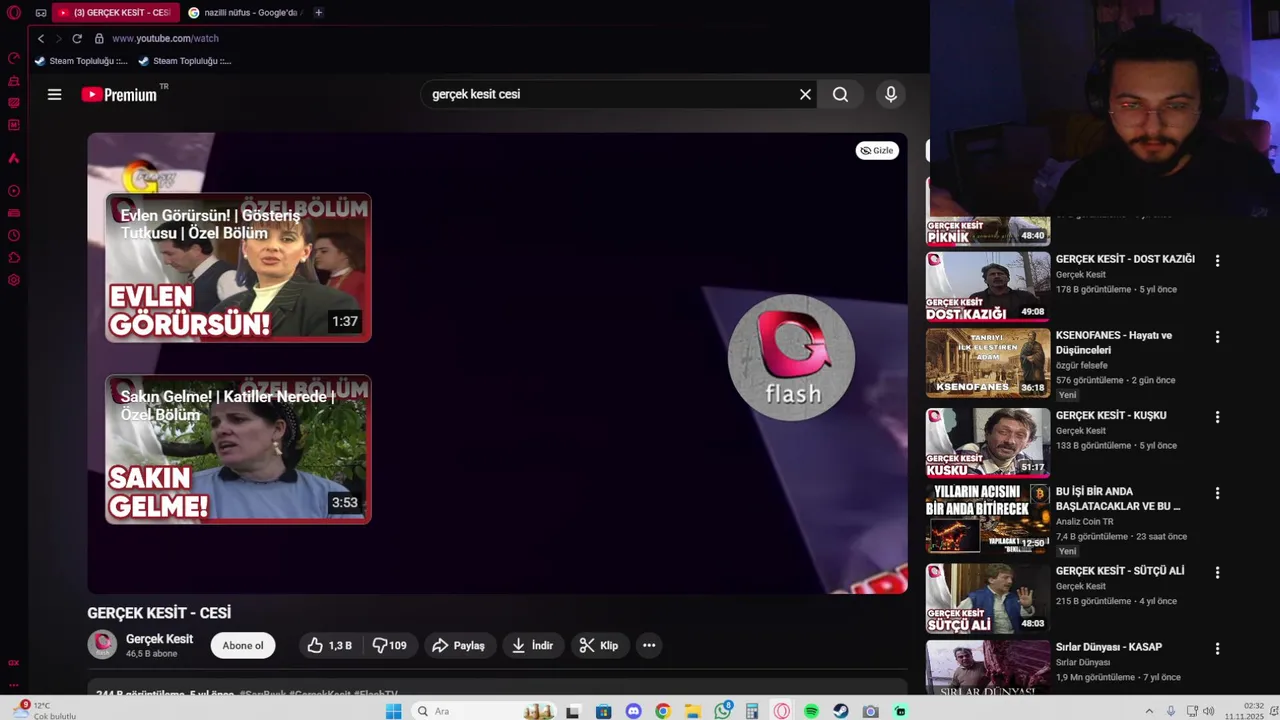This screenshot has height=720, width=1280.
Task: Reload the current page
Action: click(x=77, y=38)
